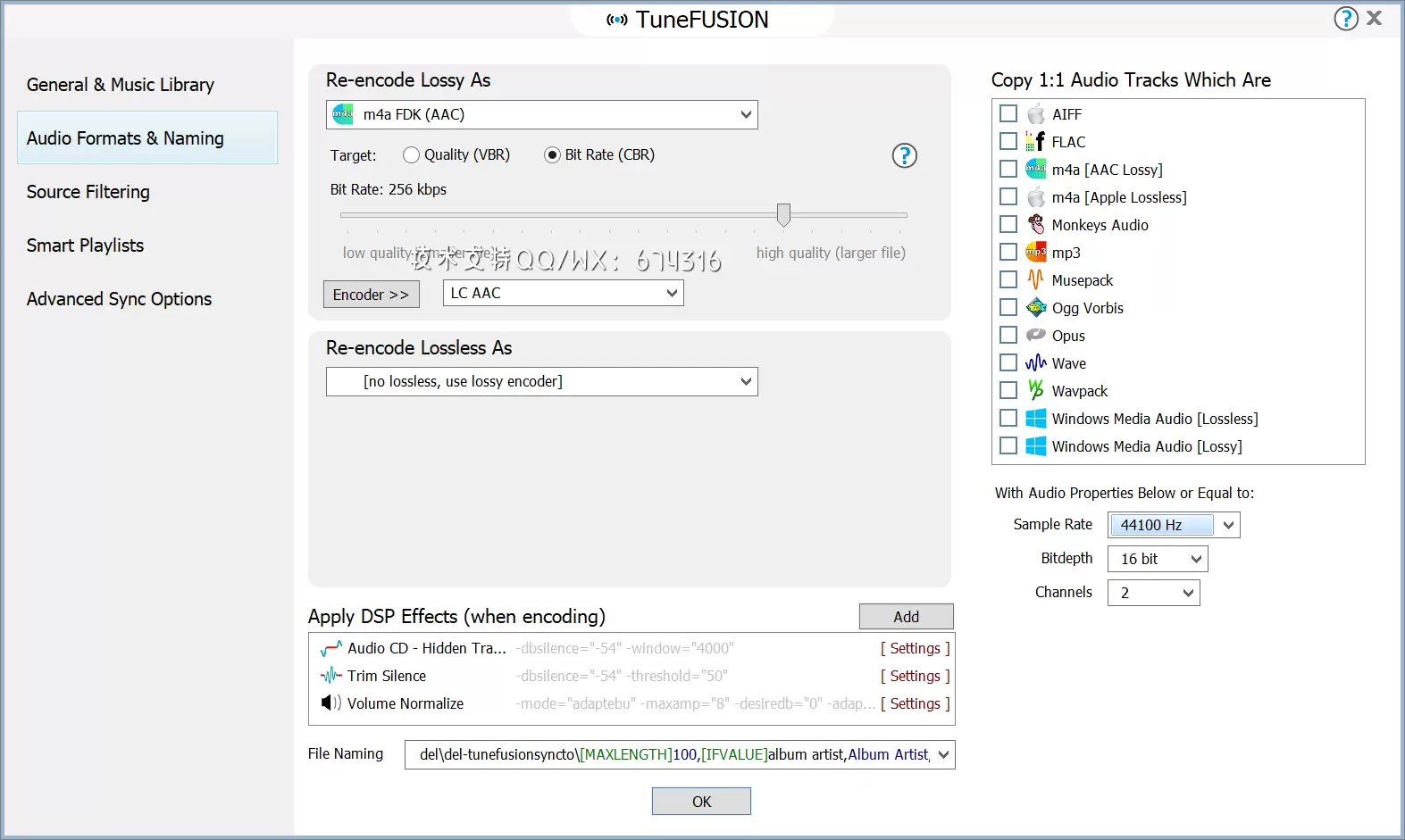Check the Wavpack checkbox
1405x840 pixels.
pyautogui.click(x=1008, y=390)
